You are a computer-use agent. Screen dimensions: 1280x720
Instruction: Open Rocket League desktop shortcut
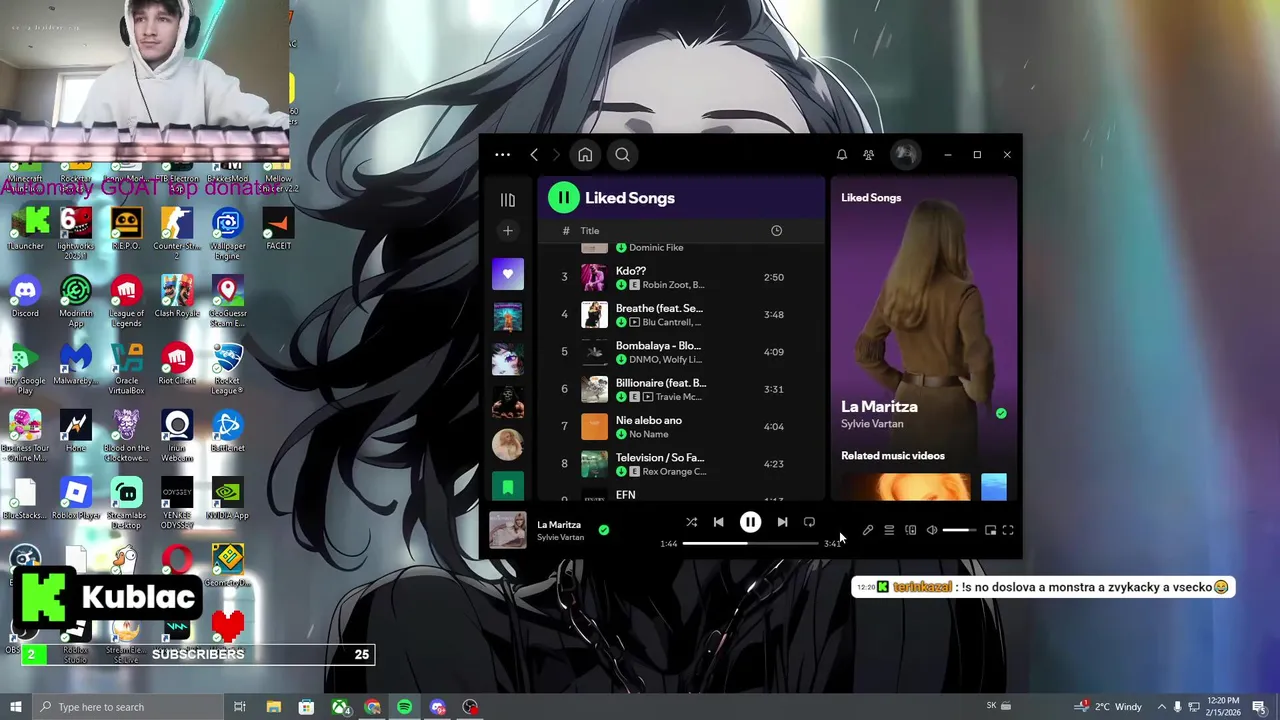[x=227, y=369]
